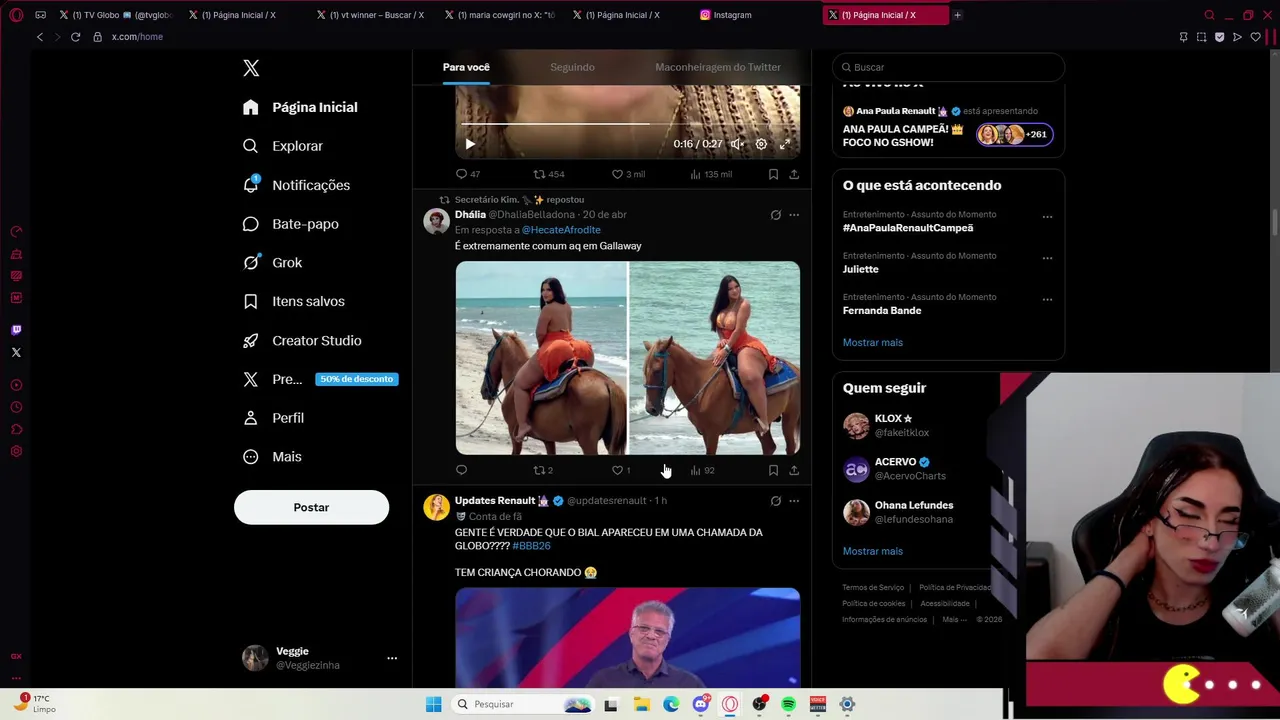Open Perfil from the sidebar
Image resolution: width=1280 pixels, height=720 pixels.
pos(273,418)
